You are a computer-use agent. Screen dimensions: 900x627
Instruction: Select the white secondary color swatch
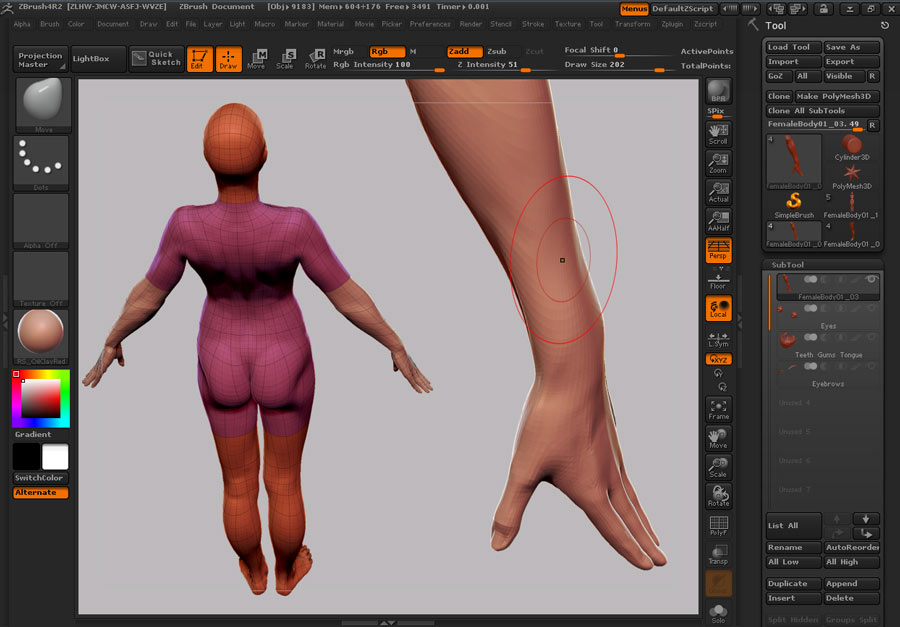pyautogui.click(x=55, y=457)
